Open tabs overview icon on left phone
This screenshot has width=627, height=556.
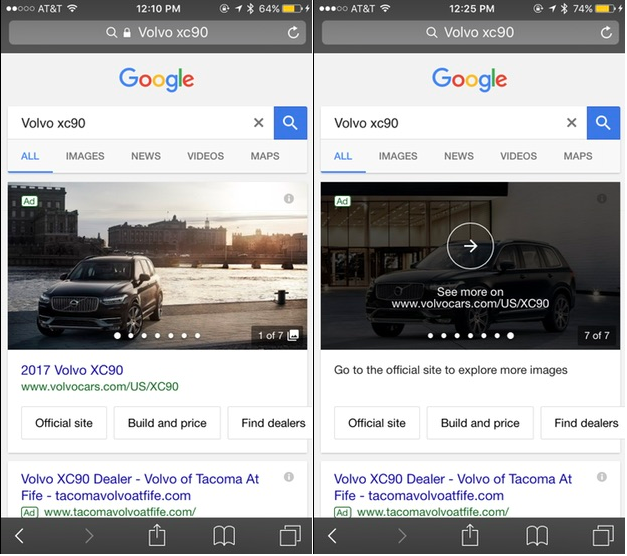(x=290, y=535)
